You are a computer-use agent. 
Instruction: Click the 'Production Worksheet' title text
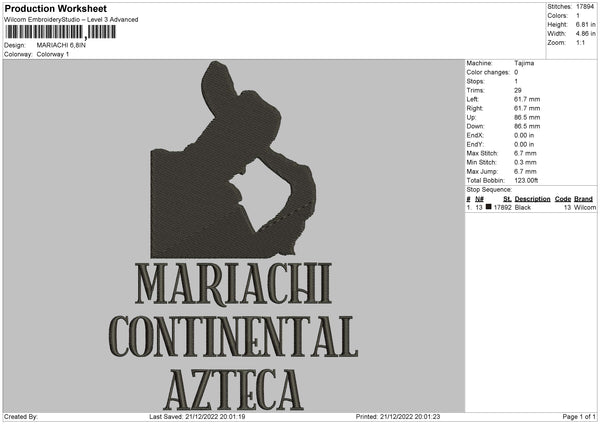tap(55, 9)
